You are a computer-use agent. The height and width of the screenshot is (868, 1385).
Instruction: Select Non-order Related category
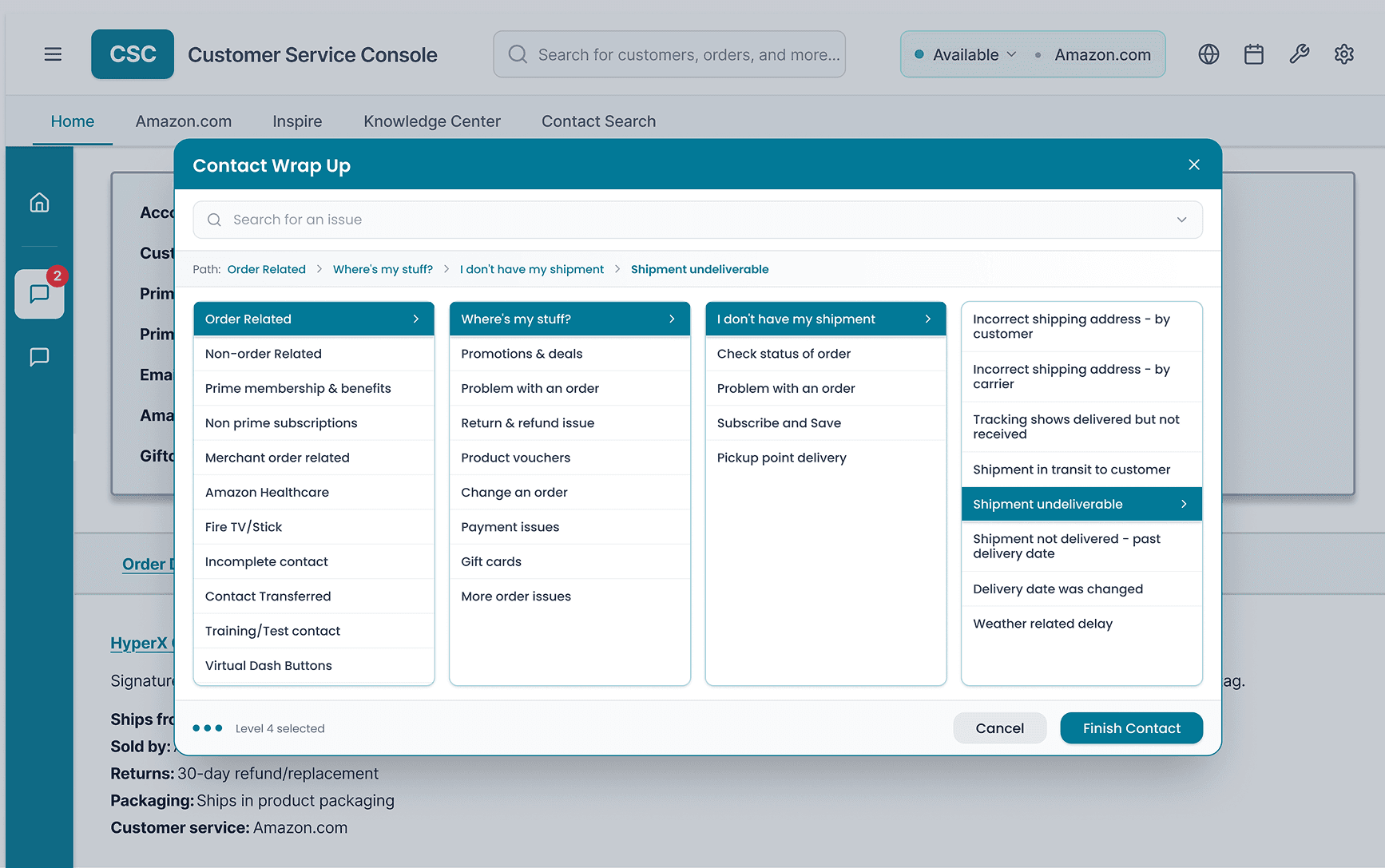click(x=314, y=354)
